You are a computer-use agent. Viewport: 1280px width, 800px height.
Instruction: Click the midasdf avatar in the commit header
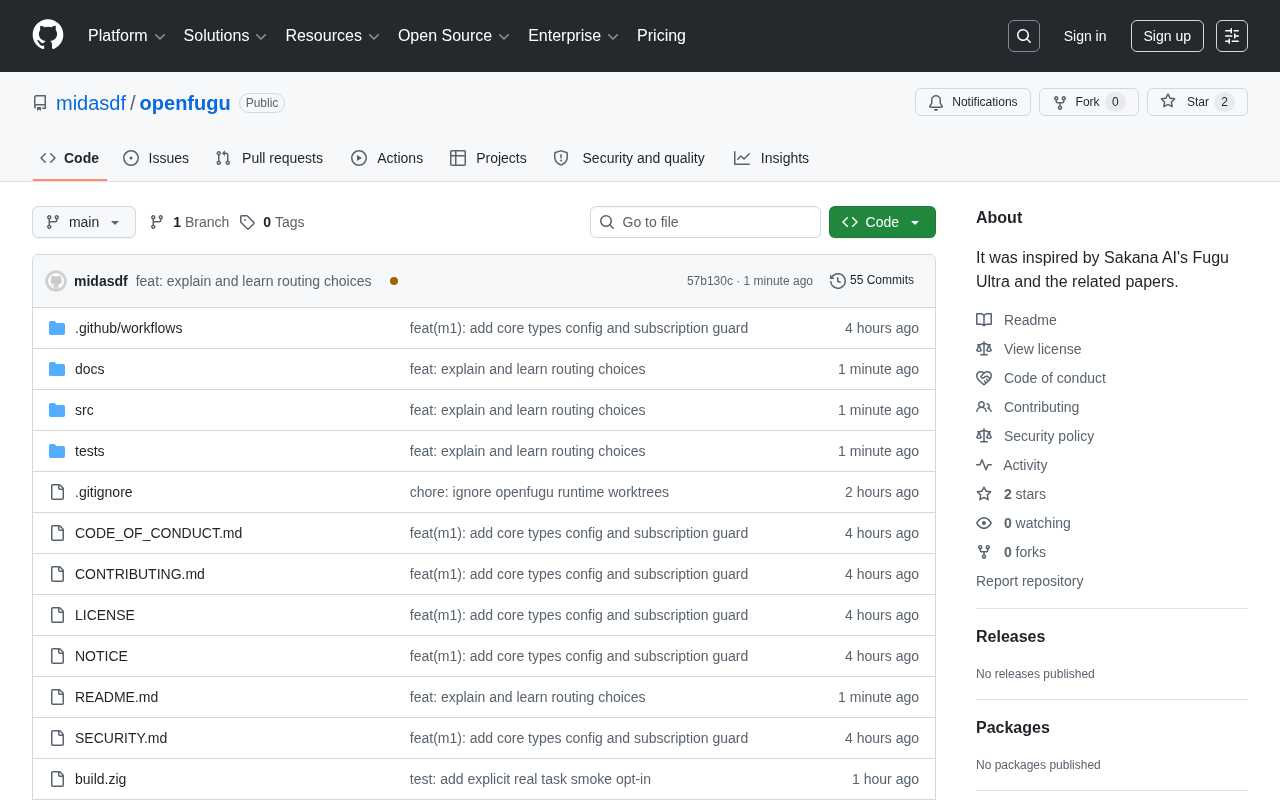(56, 281)
